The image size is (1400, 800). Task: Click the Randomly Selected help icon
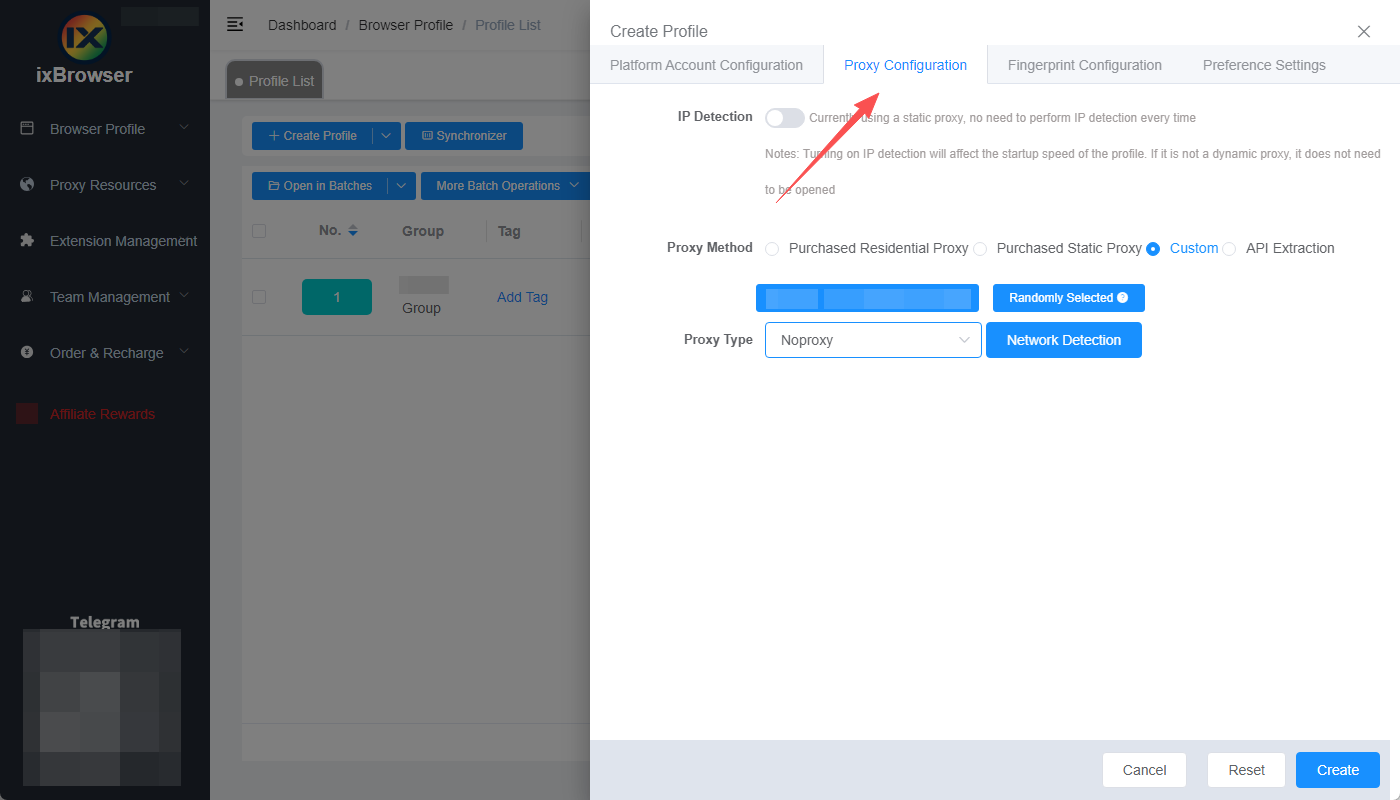[1123, 298]
